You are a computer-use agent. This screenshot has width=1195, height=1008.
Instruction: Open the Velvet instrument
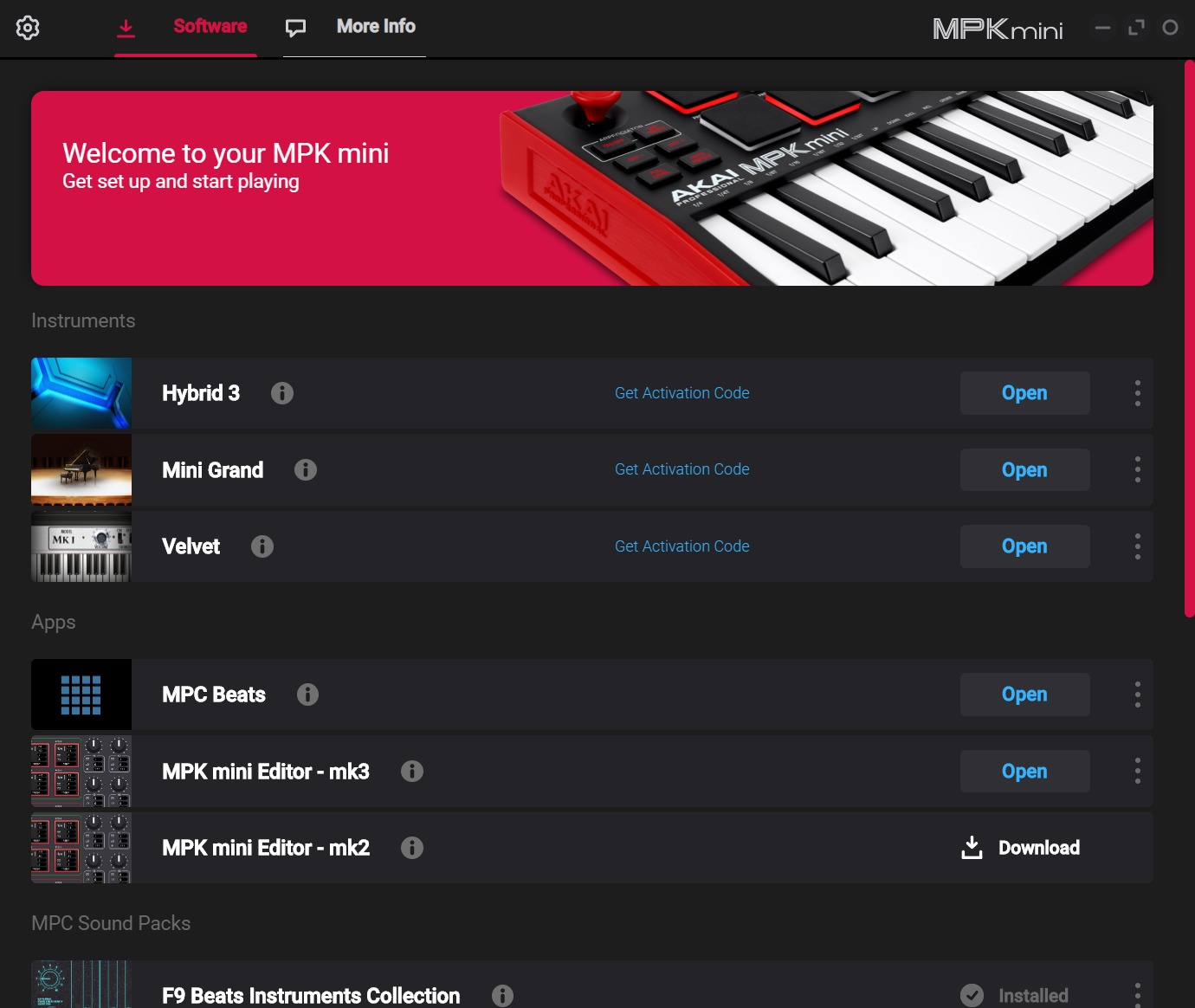tap(1025, 546)
